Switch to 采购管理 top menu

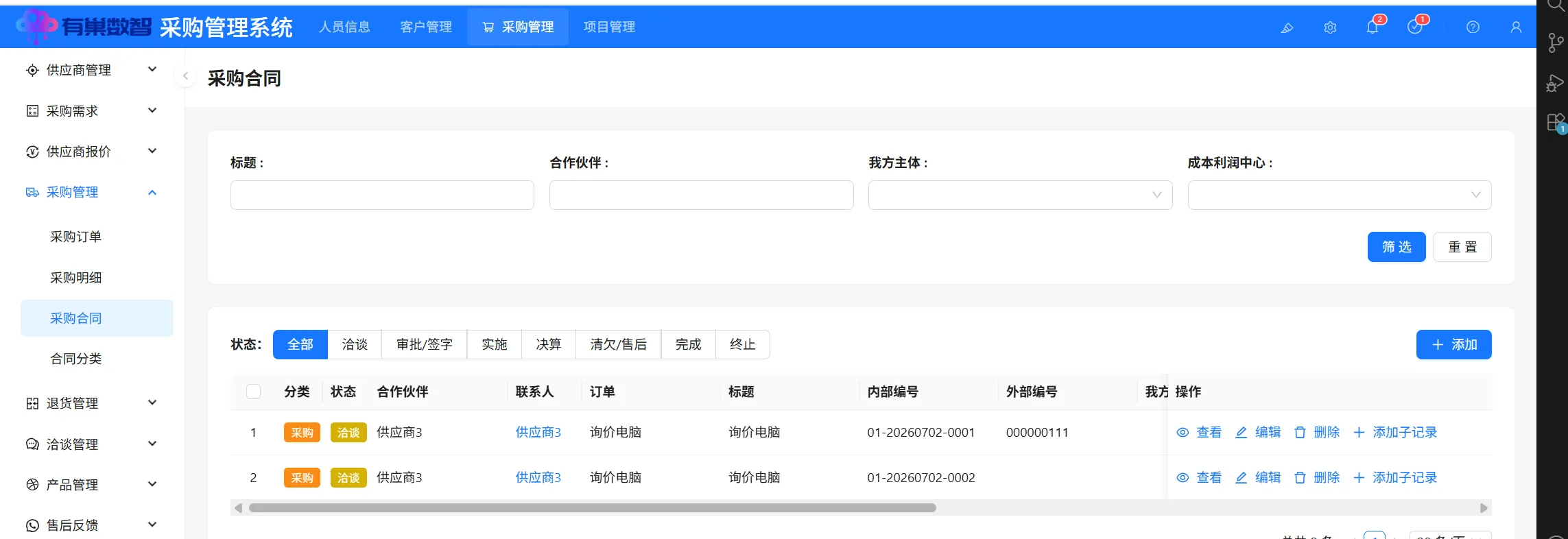(x=518, y=27)
